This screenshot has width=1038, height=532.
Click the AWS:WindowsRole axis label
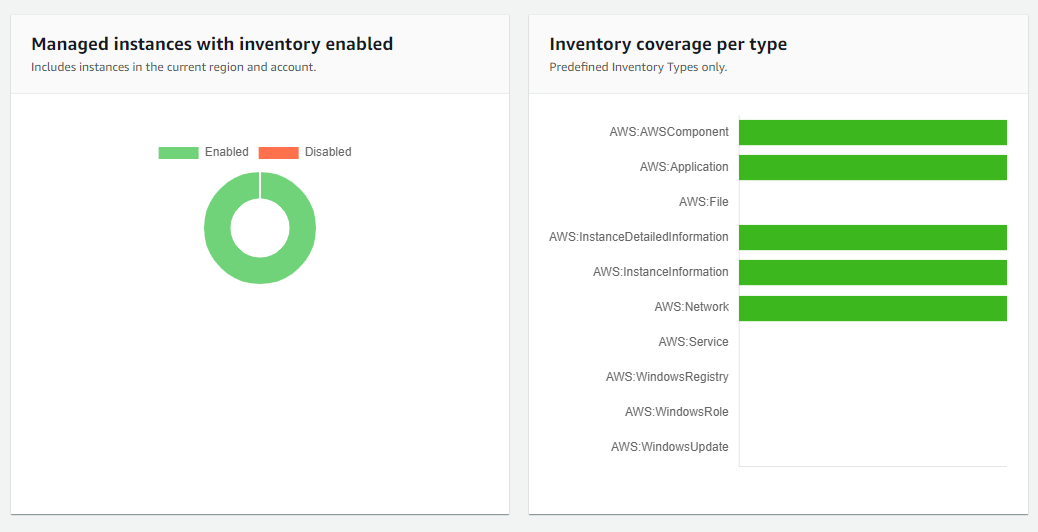676,412
